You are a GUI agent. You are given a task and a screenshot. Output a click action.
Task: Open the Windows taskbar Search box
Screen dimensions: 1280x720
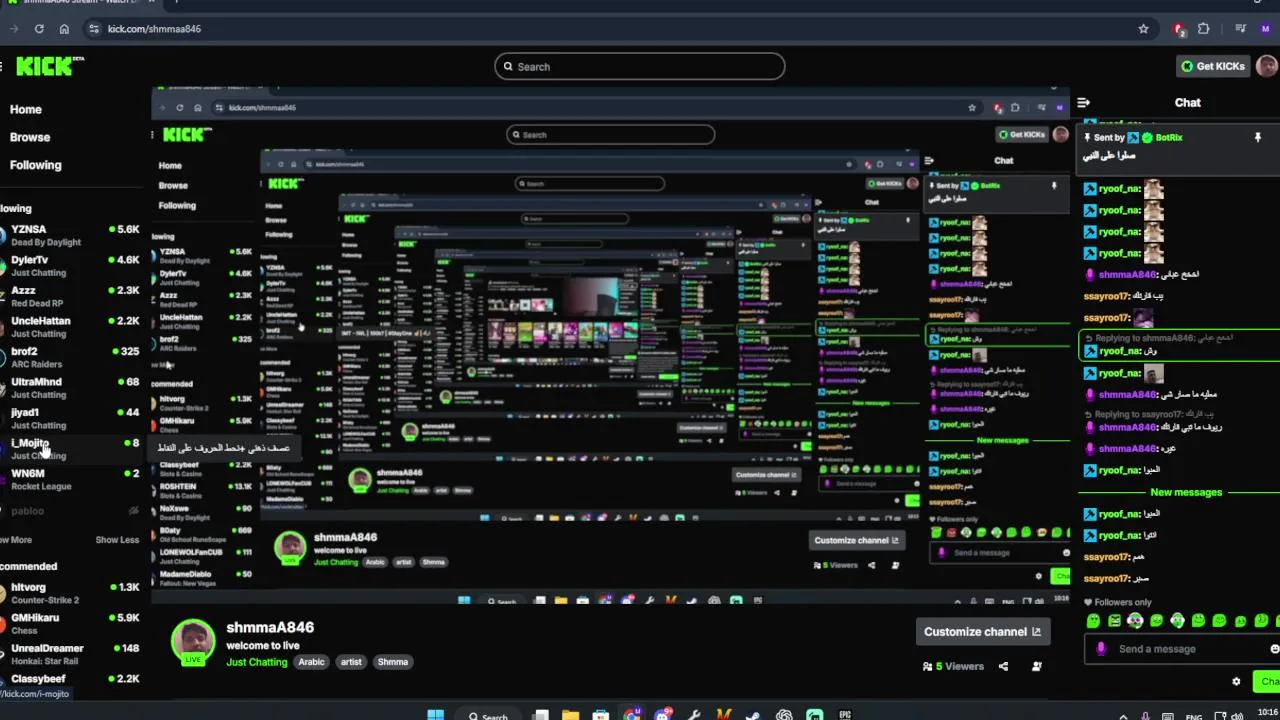487,715
